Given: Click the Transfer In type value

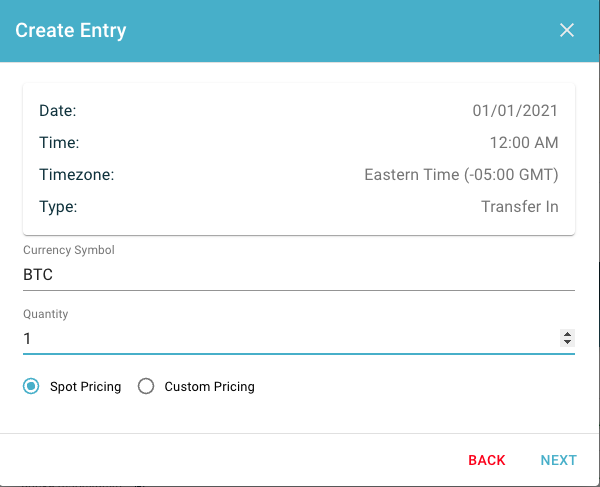Looking at the screenshot, I should [x=519, y=207].
